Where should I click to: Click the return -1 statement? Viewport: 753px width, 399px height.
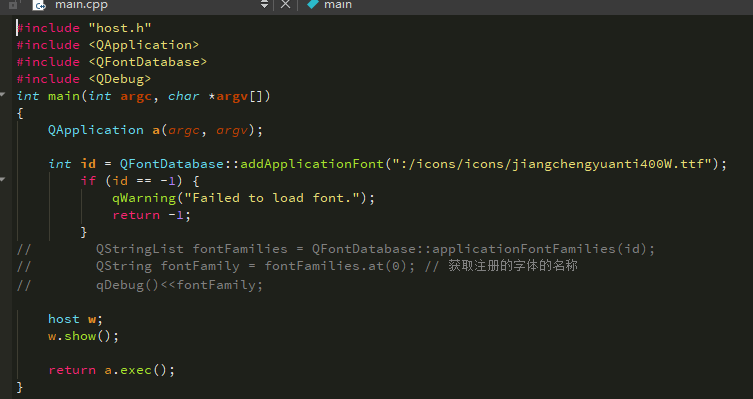pos(151,215)
